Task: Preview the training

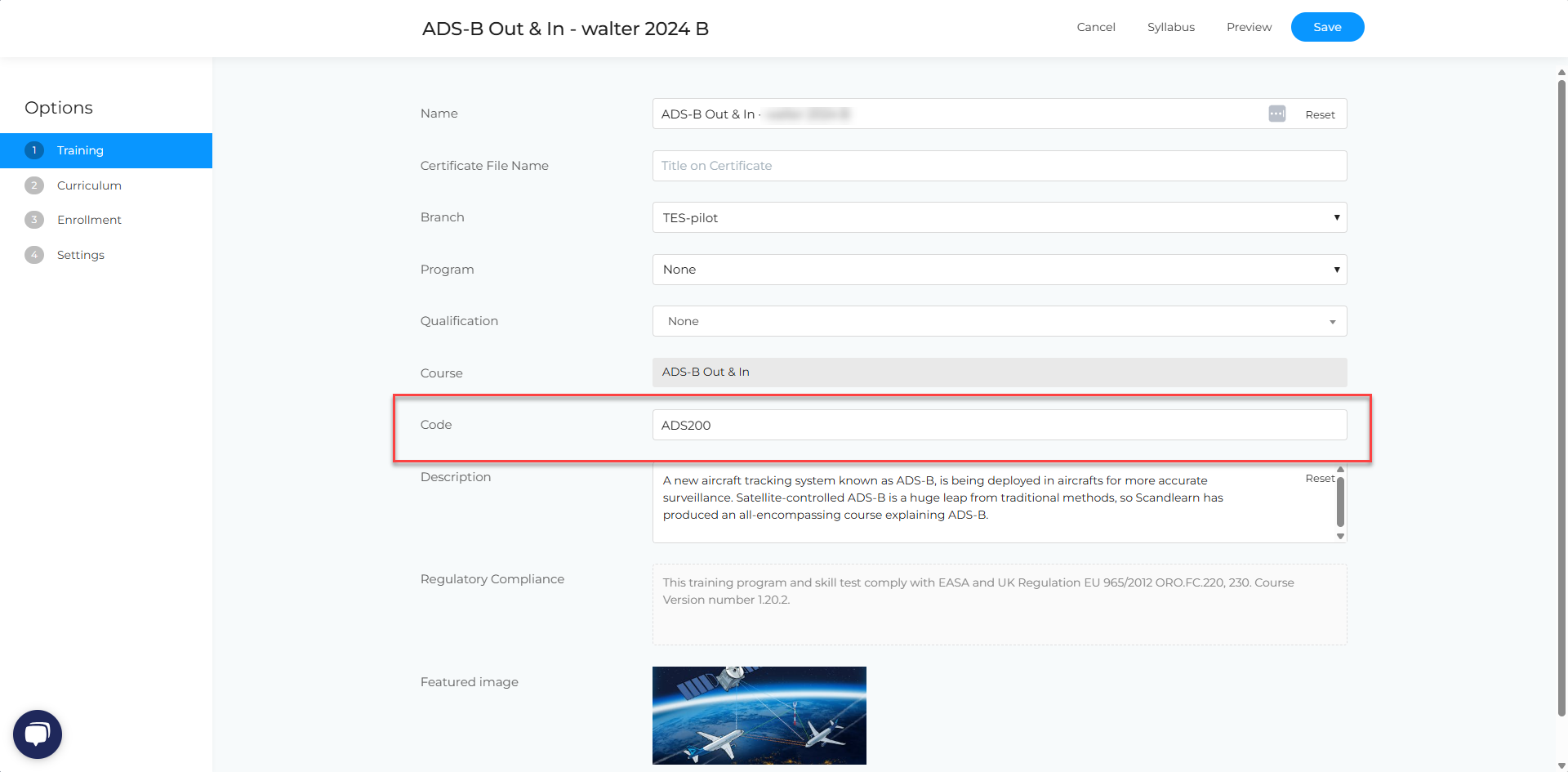Action: coord(1249,27)
